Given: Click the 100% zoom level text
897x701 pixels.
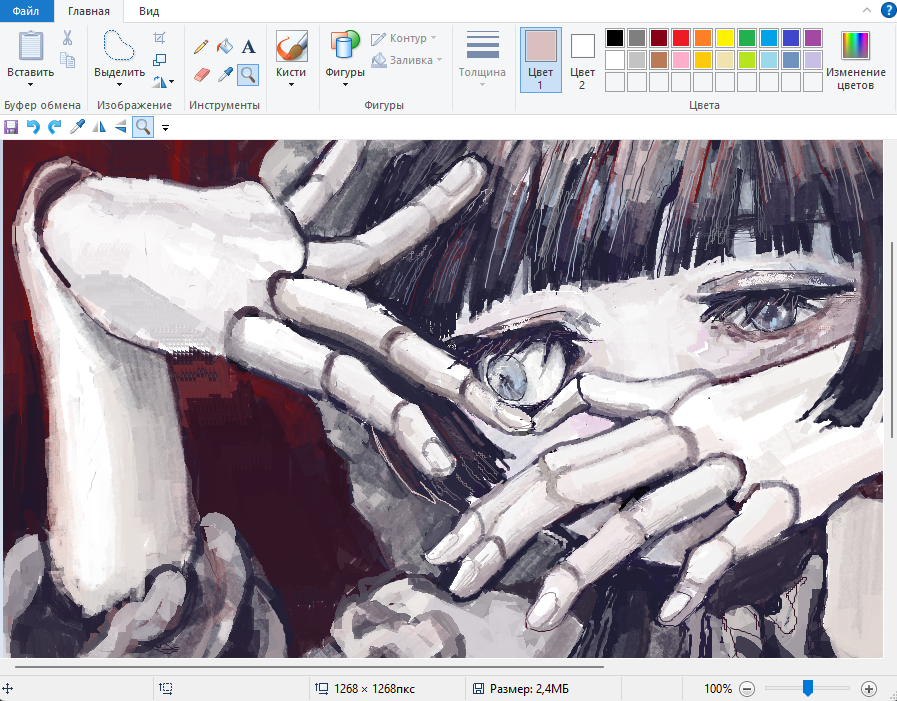Looking at the screenshot, I should (717, 689).
